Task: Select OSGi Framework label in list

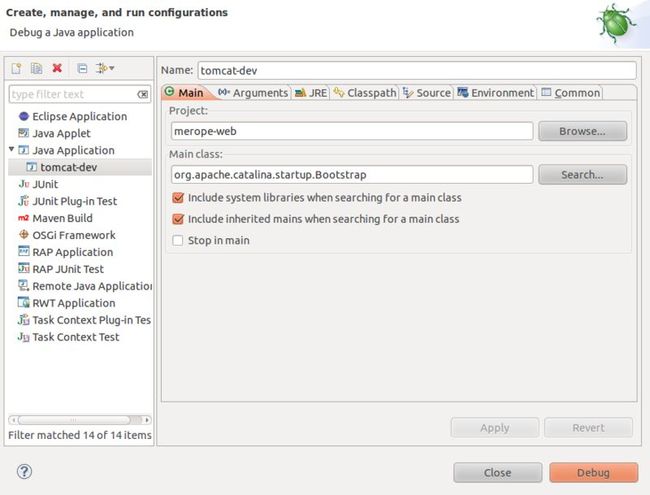Action: 74,235
